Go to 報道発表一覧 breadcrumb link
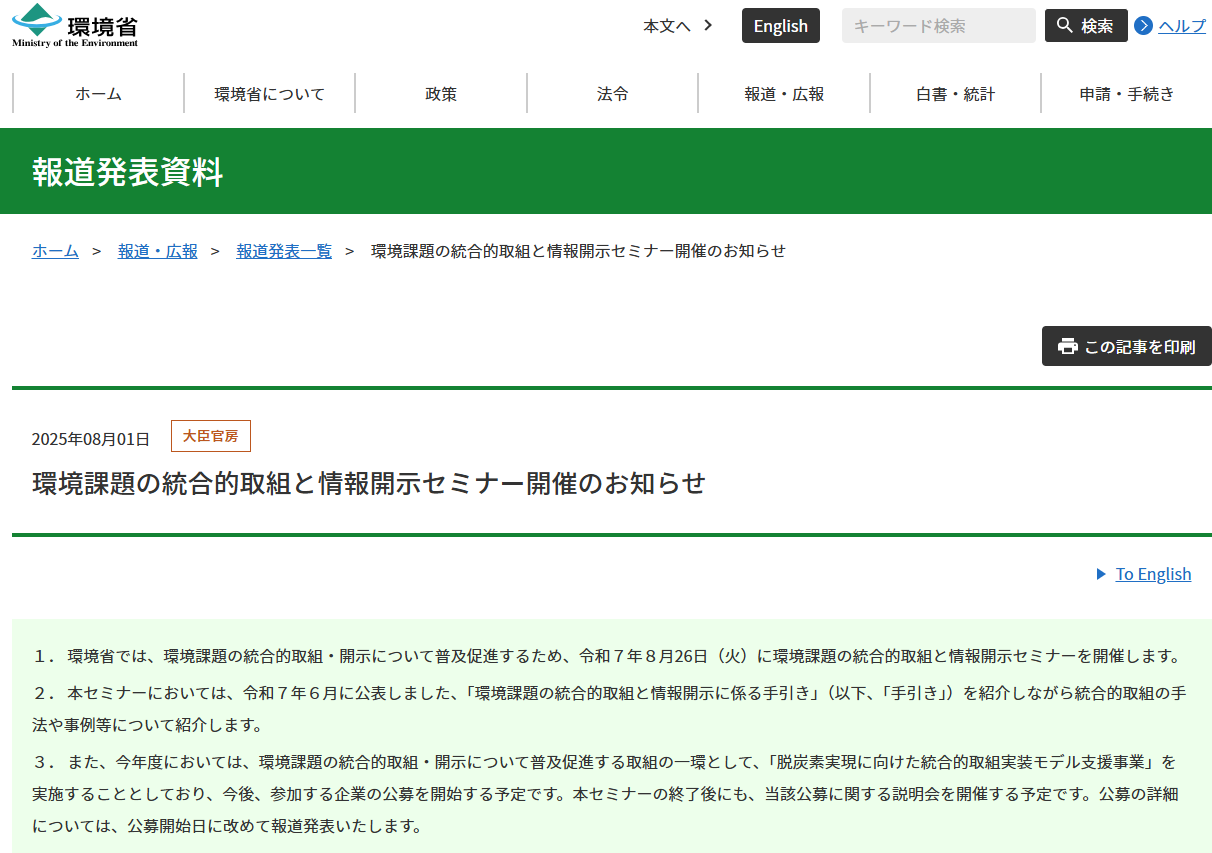The width and height of the screenshot is (1212, 853). click(284, 251)
